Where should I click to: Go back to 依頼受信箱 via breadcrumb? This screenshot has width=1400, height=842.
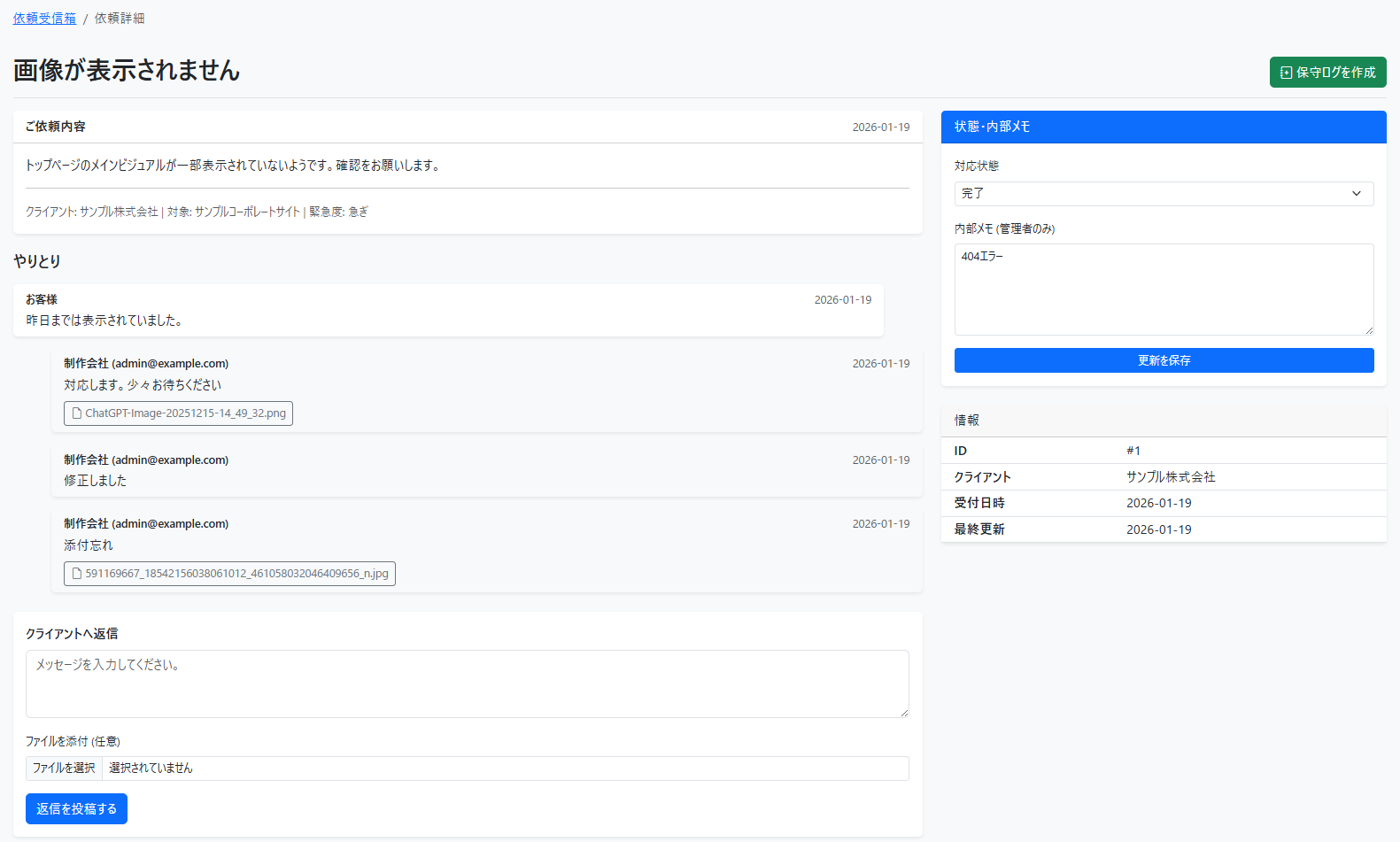[44, 19]
